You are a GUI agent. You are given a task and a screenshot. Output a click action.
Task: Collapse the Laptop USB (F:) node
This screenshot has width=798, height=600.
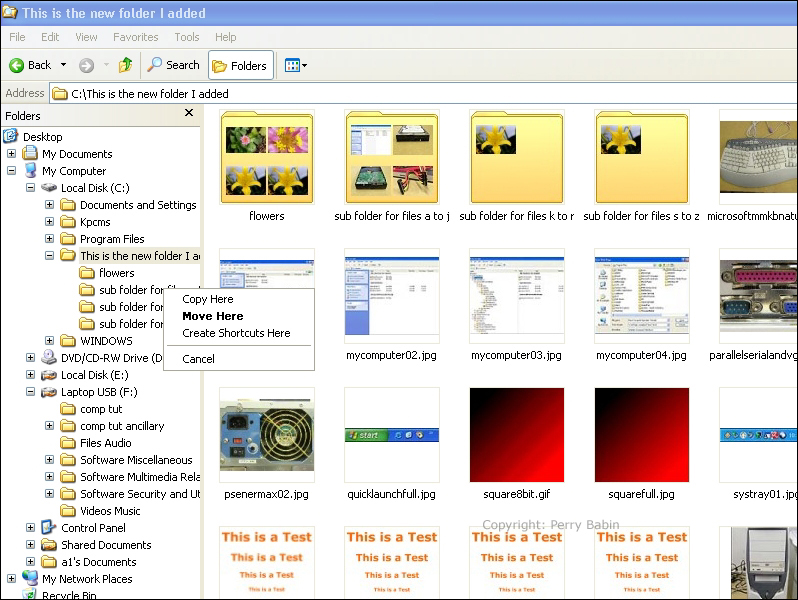pos(31,392)
